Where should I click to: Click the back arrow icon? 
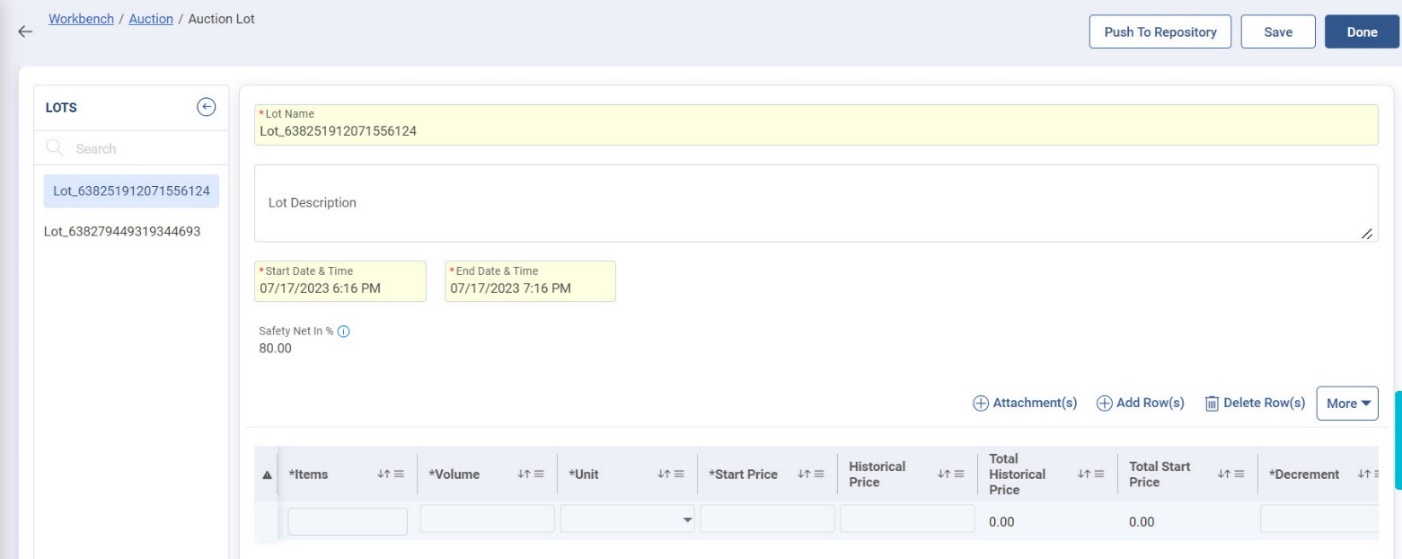[25, 32]
